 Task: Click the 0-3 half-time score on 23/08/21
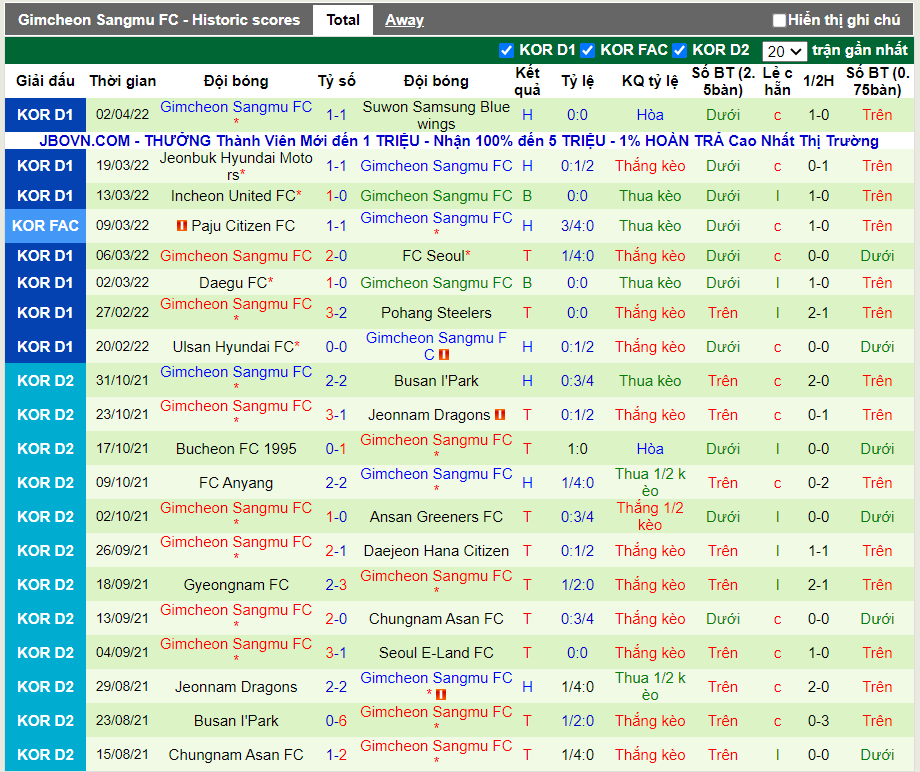coord(818,721)
